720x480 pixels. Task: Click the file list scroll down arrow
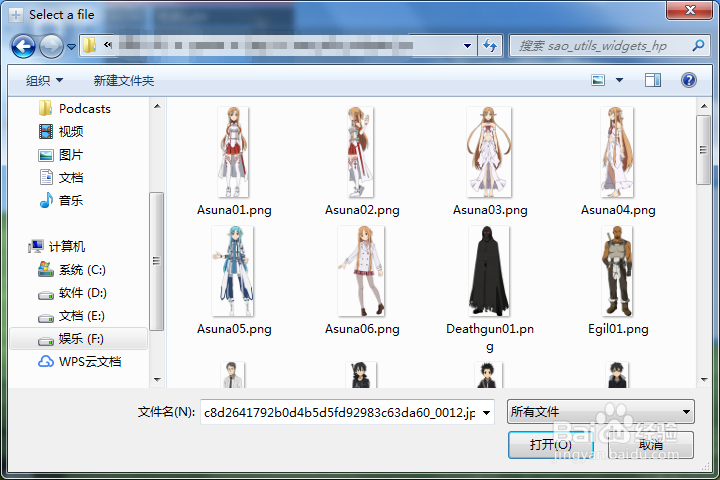click(x=704, y=380)
